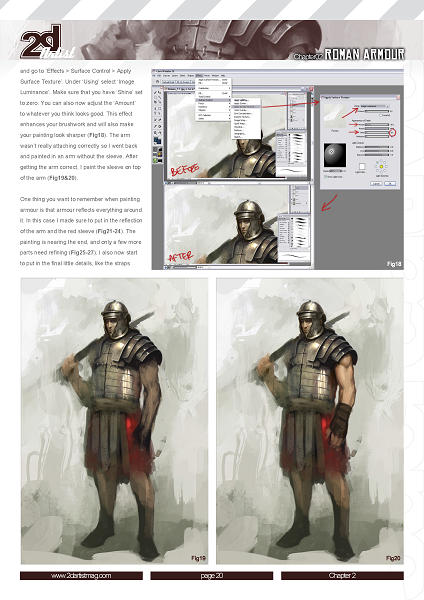The width and height of the screenshot is (424, 600).
Task: Open the Effects menu in menu bar
Action: click(199, 75)
